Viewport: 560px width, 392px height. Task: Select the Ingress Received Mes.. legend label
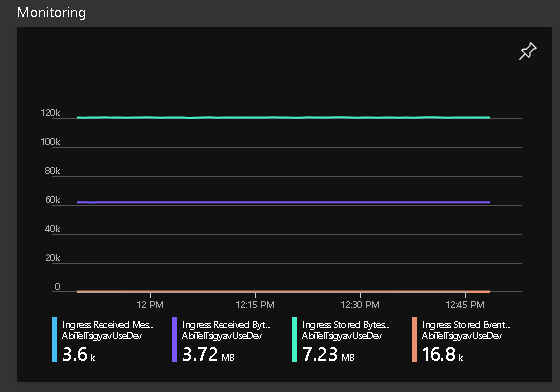pos(108,325)
